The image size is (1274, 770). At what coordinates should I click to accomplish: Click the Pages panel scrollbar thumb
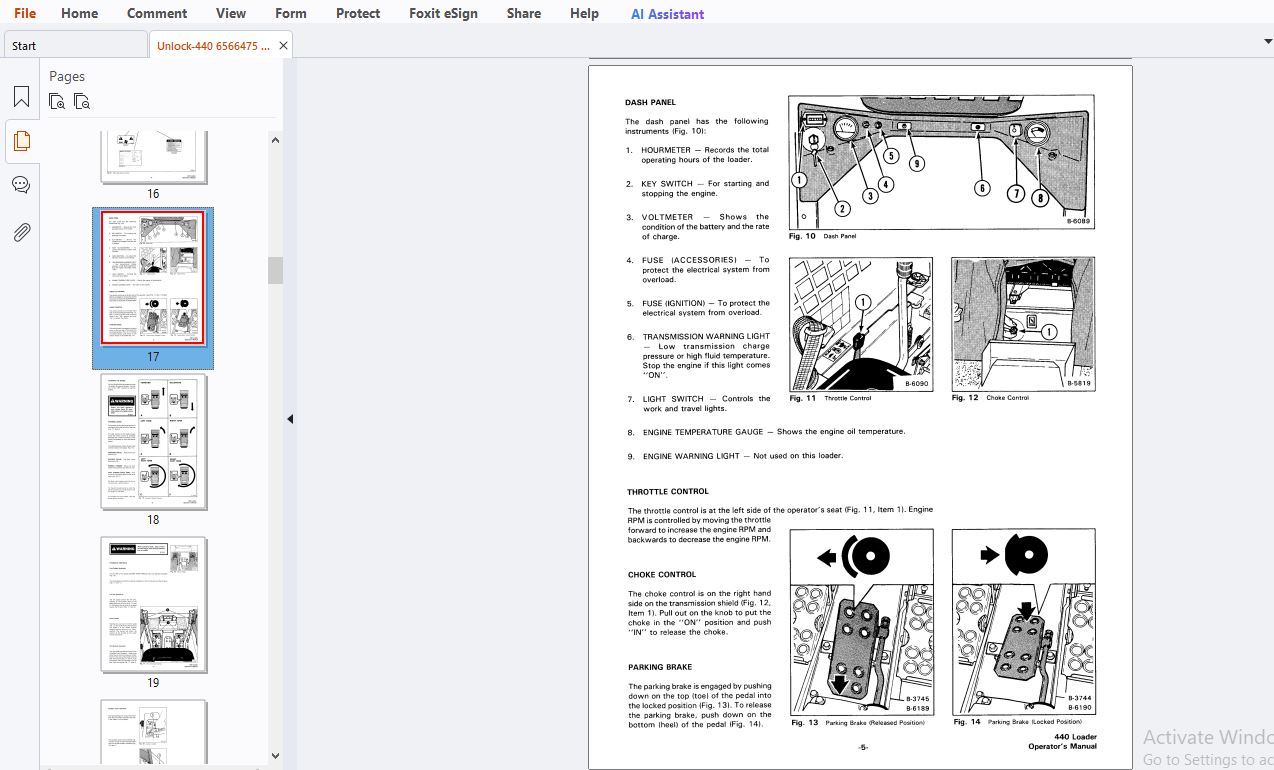[x=276, y=270]
